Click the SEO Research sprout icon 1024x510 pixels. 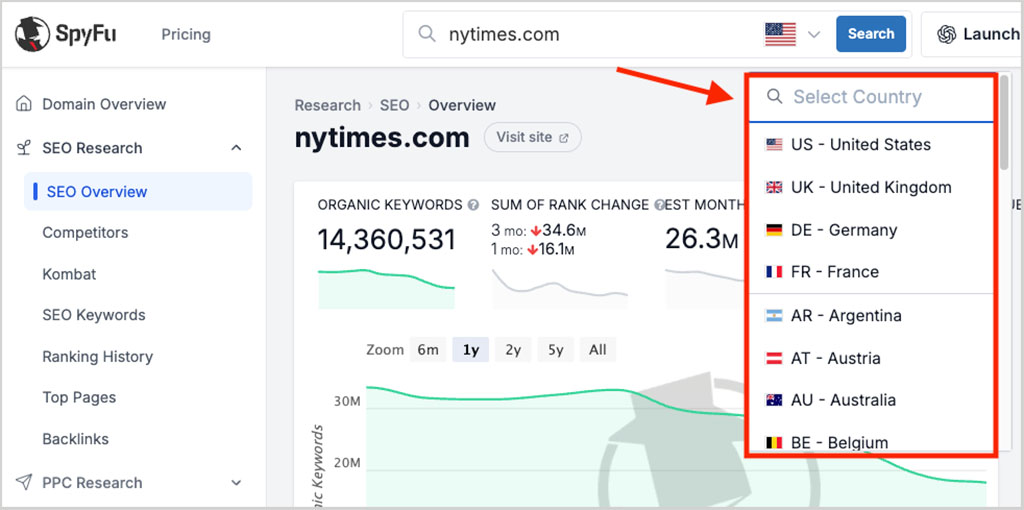pos(24,148)
